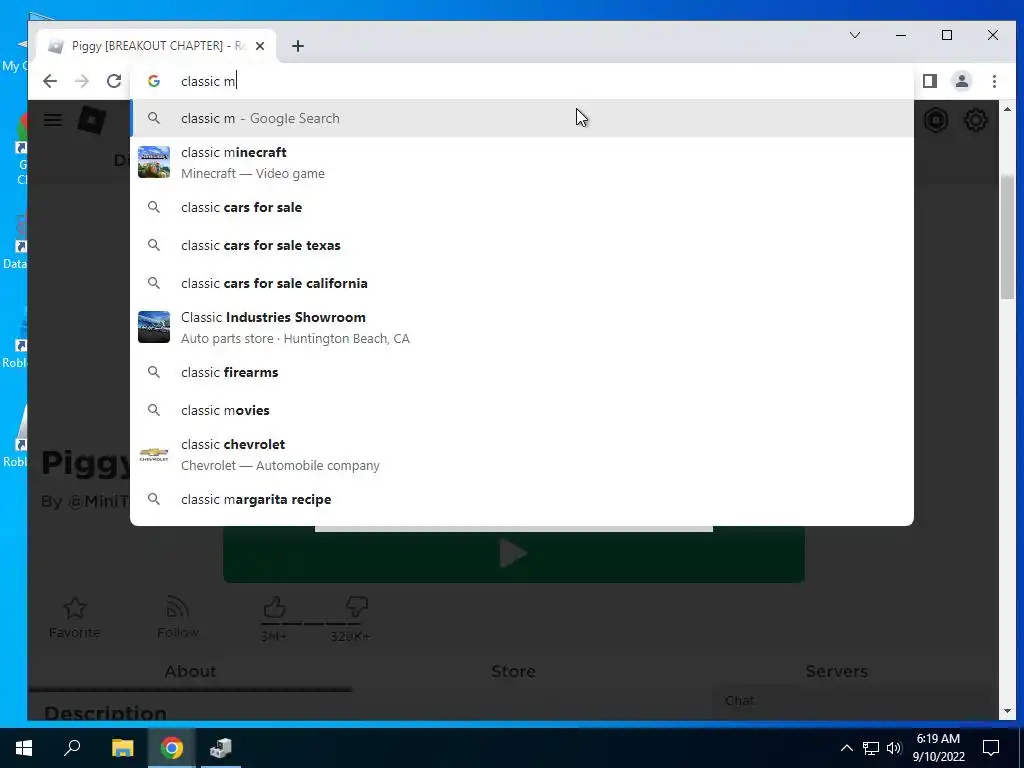Click the Roblox taskbar app icon
Image resolution: width=1024 pixels, height=768 pixels.
[x=221, y=748]
